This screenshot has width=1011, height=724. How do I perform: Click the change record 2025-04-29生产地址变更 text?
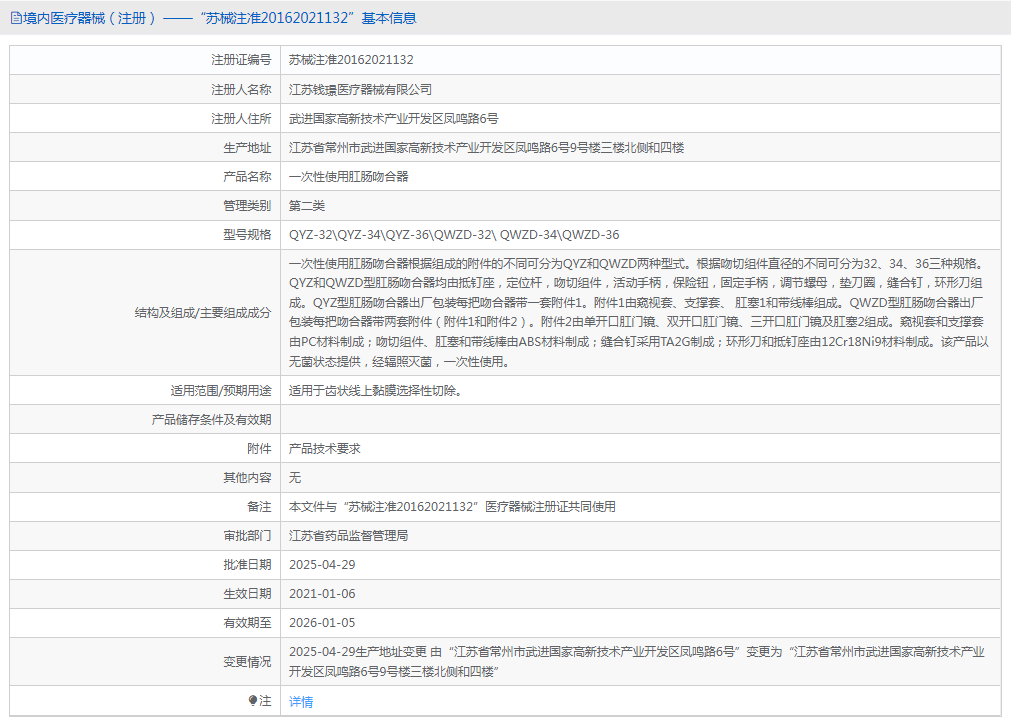[637, 661]
